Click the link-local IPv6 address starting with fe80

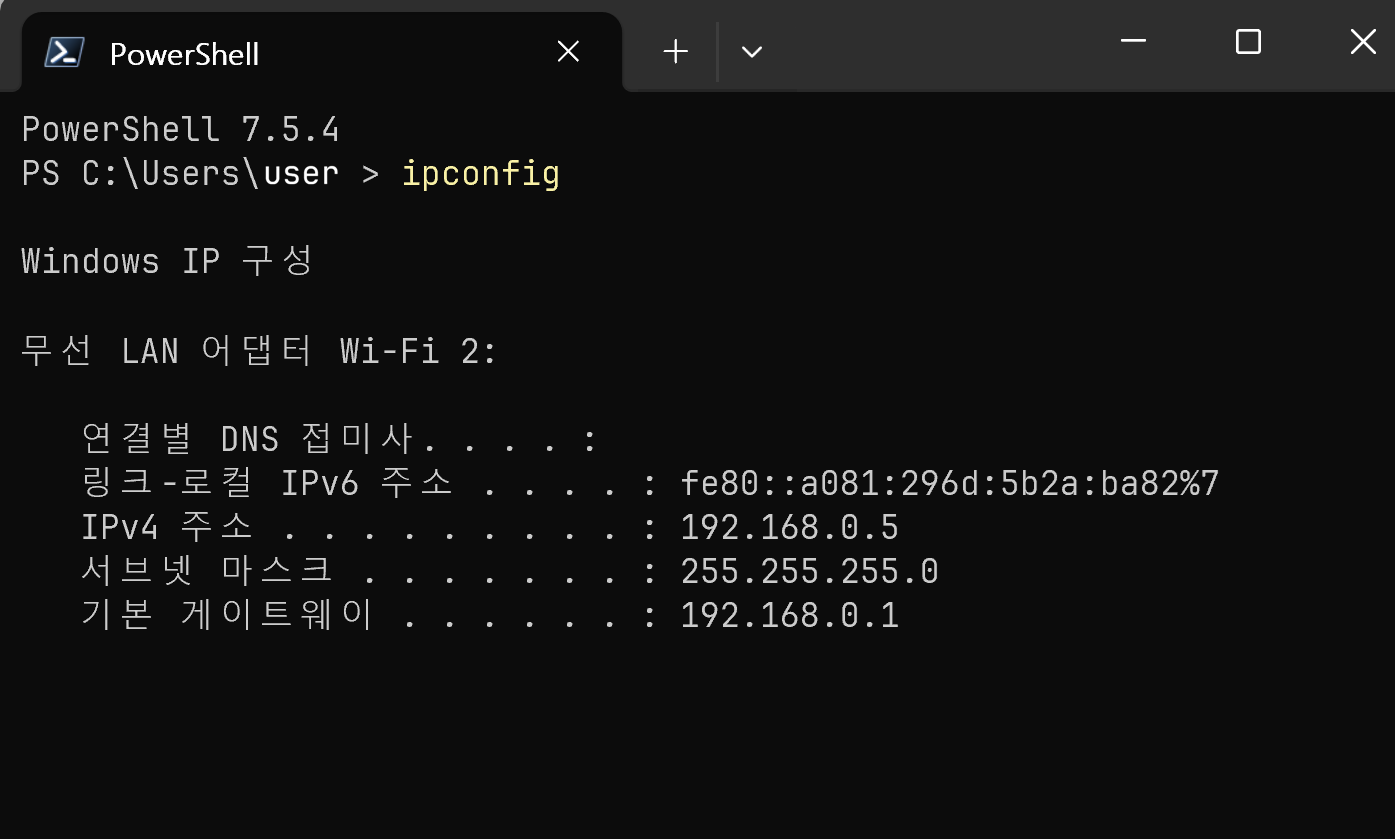pyautogui.click(x=949, y=484)
